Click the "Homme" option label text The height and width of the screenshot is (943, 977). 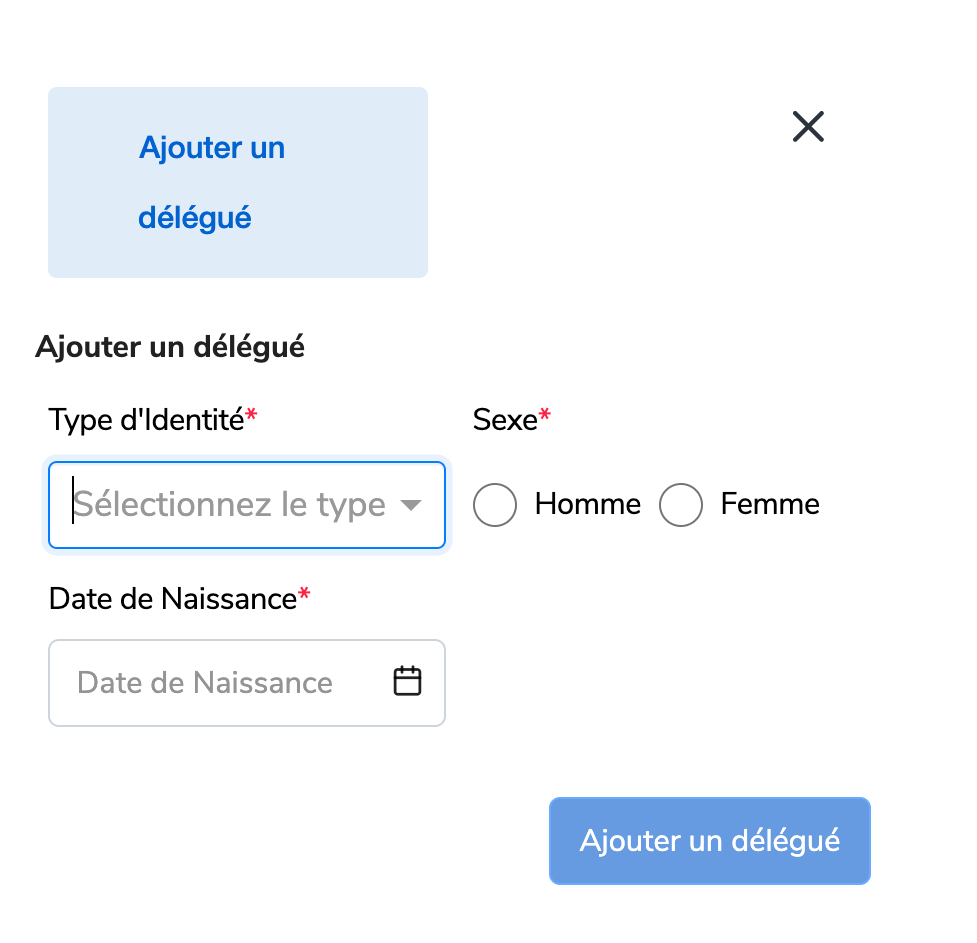587,504
